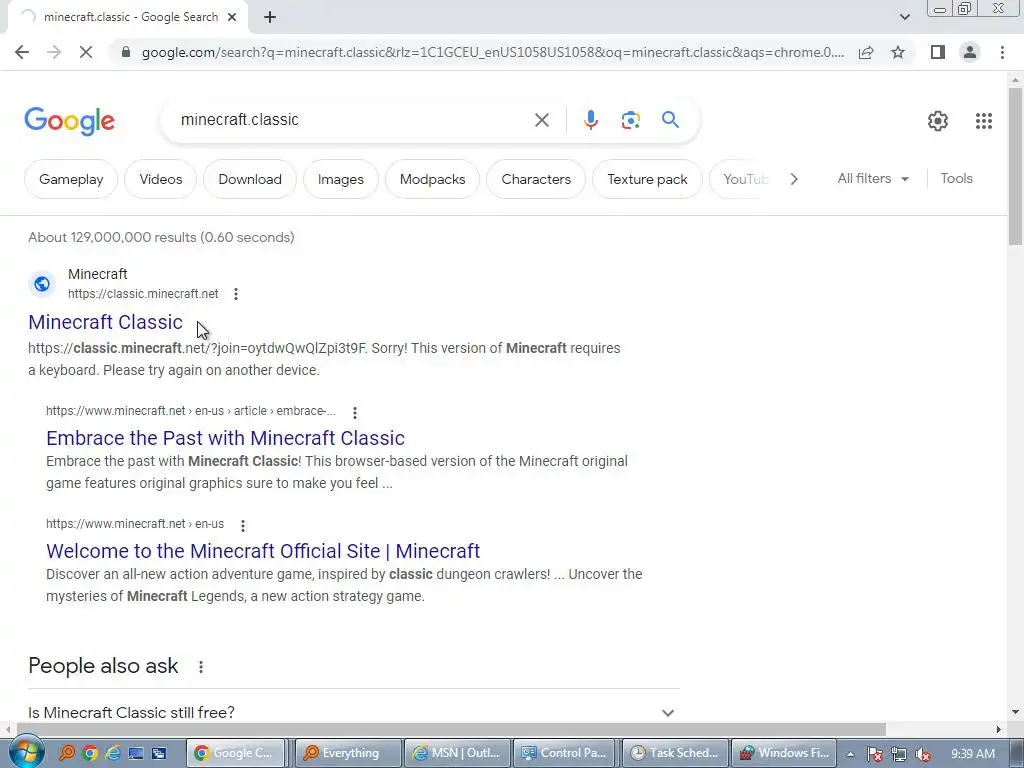Screen dimensions: 1024x768
Task: Click the muted volume tray icon
Action: (923, 754)
